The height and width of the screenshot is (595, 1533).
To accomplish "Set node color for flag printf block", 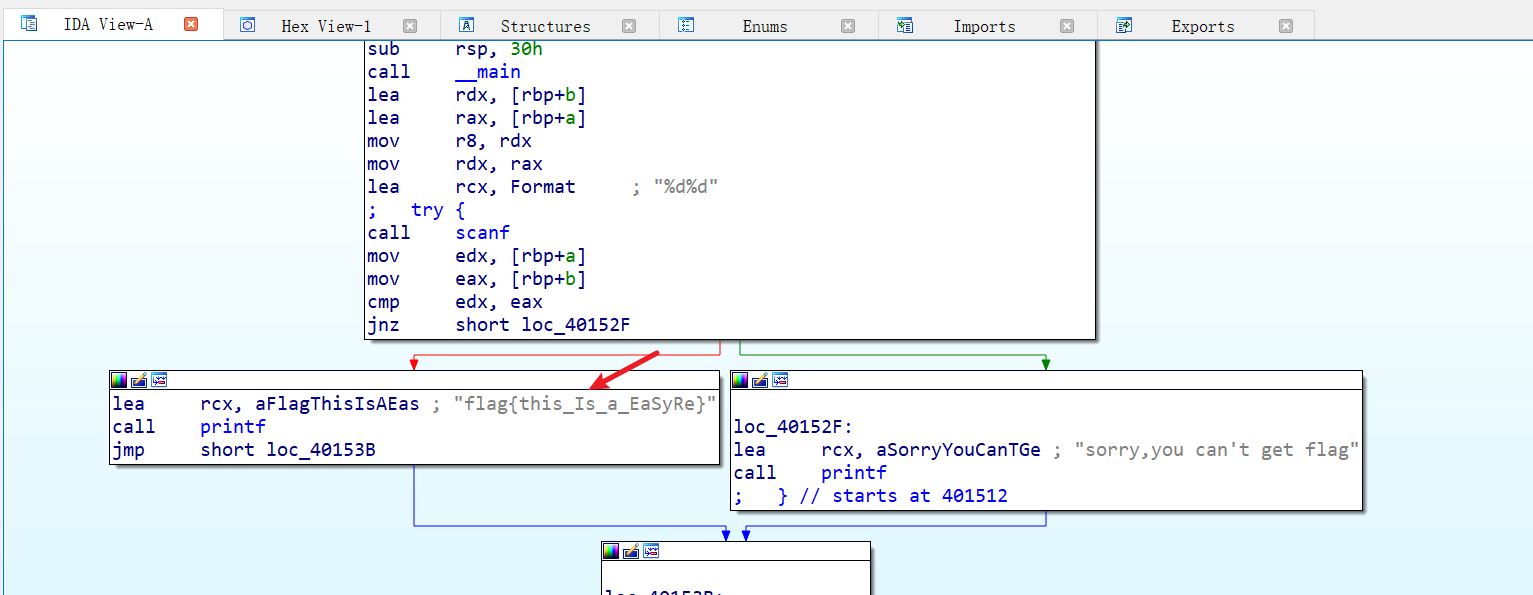I will coord(119,380).
